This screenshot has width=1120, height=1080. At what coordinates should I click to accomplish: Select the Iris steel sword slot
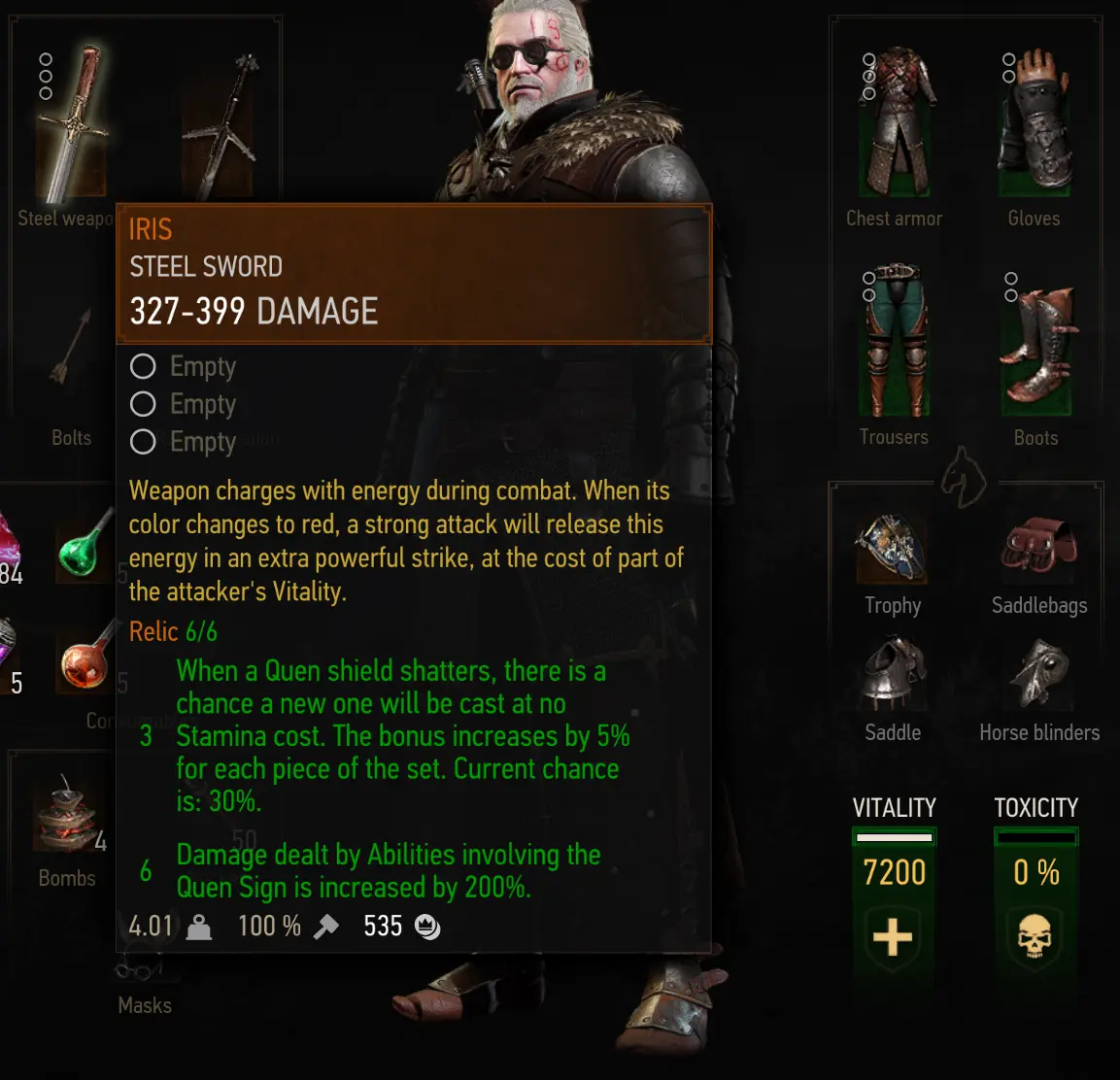tap(72, 123)
